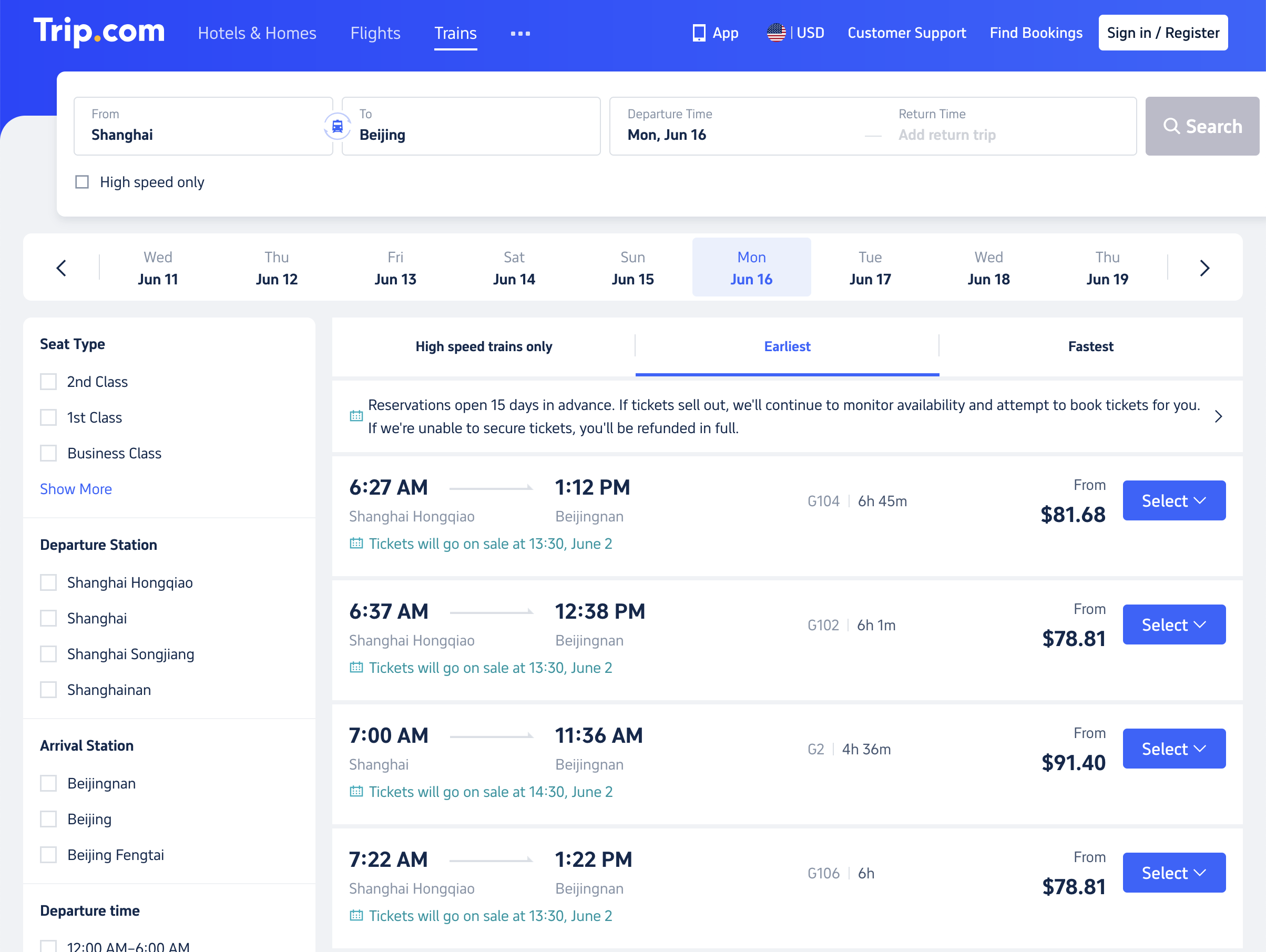This screenshot has width=1266, height=952.
Task: Check the 2nd Class seat type
Action: [49, 382]
